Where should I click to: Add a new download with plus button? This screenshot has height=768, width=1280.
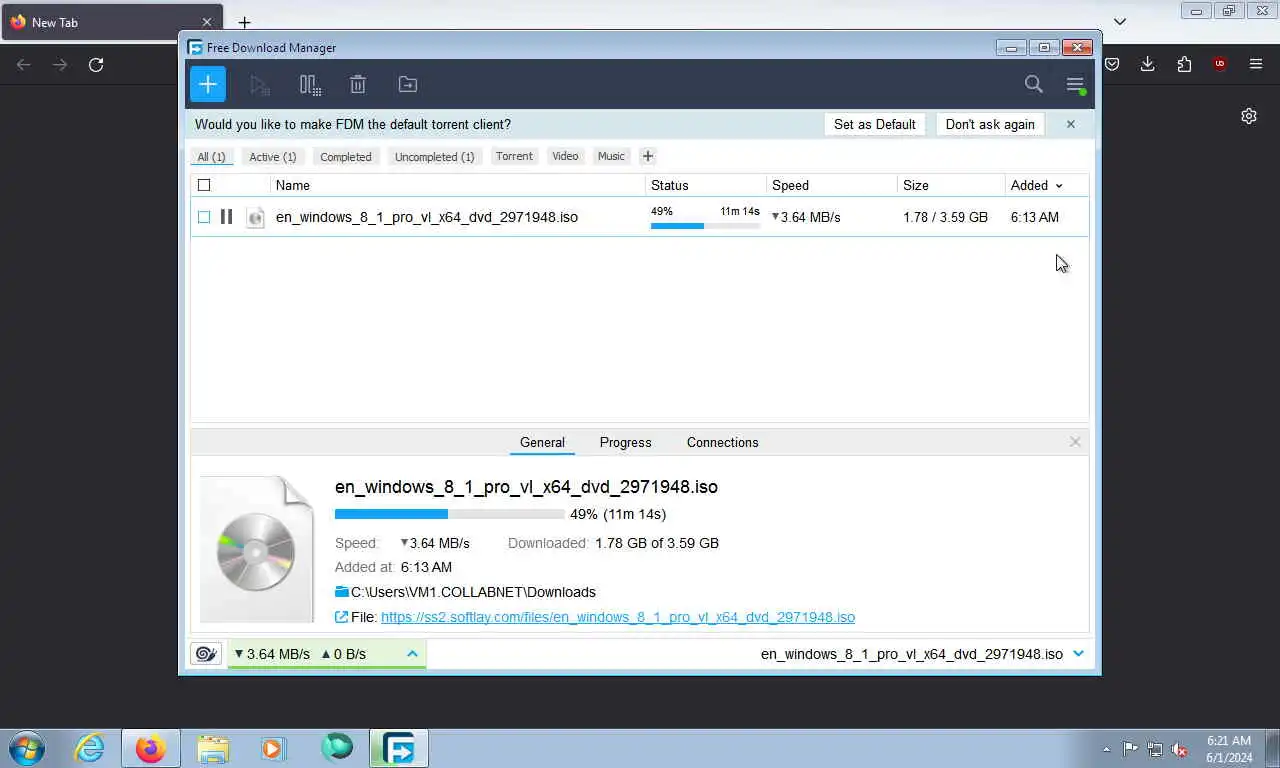tap(208, 84)
